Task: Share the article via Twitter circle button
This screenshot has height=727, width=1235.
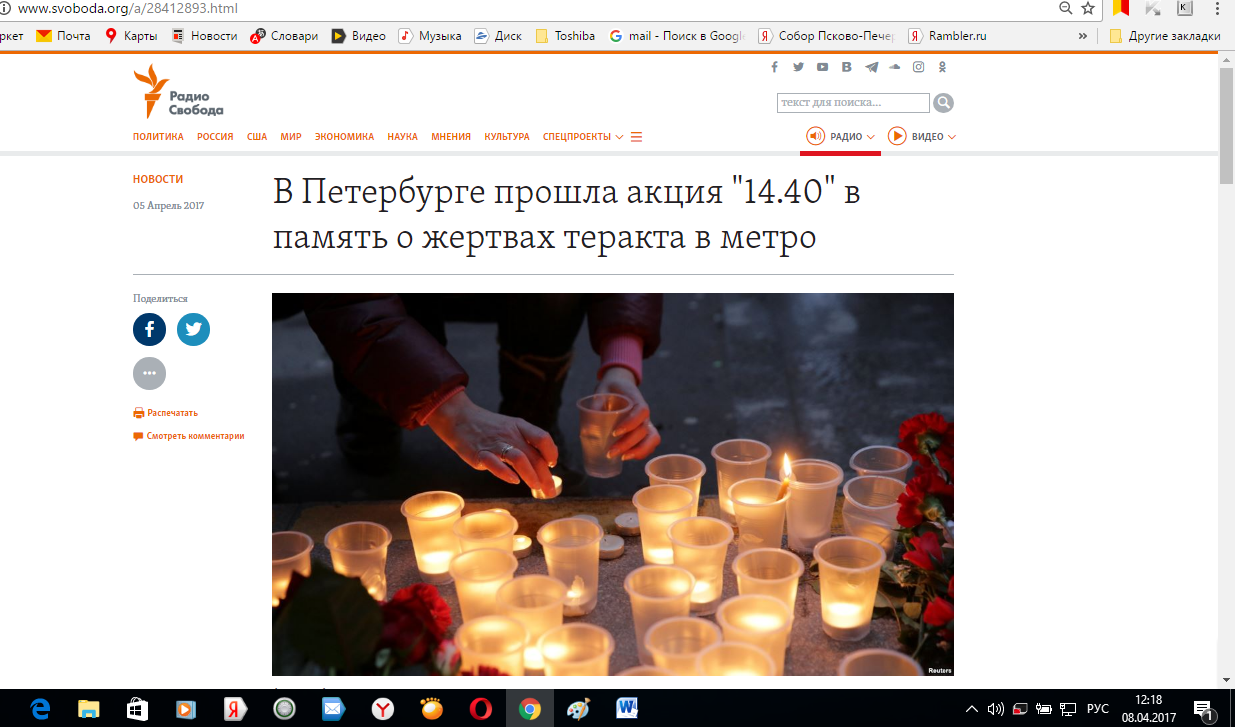Action: tap(193, 329)
